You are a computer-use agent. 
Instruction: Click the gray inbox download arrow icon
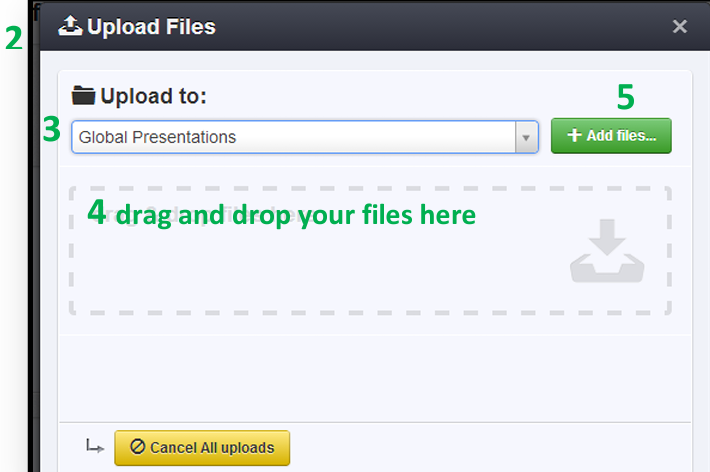pyautogui.click(x=607, y=251)
